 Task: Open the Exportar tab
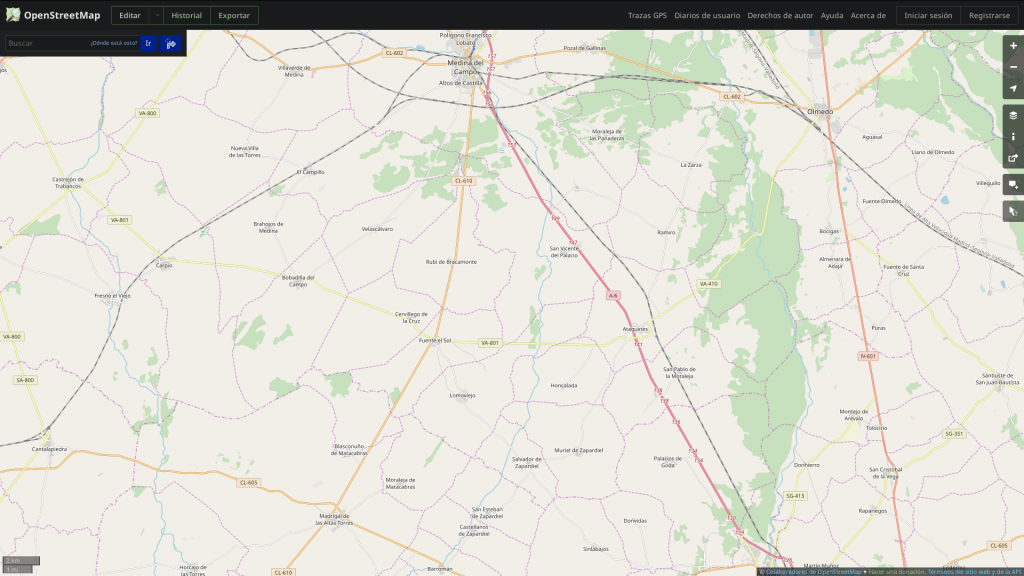click(234, 15)
